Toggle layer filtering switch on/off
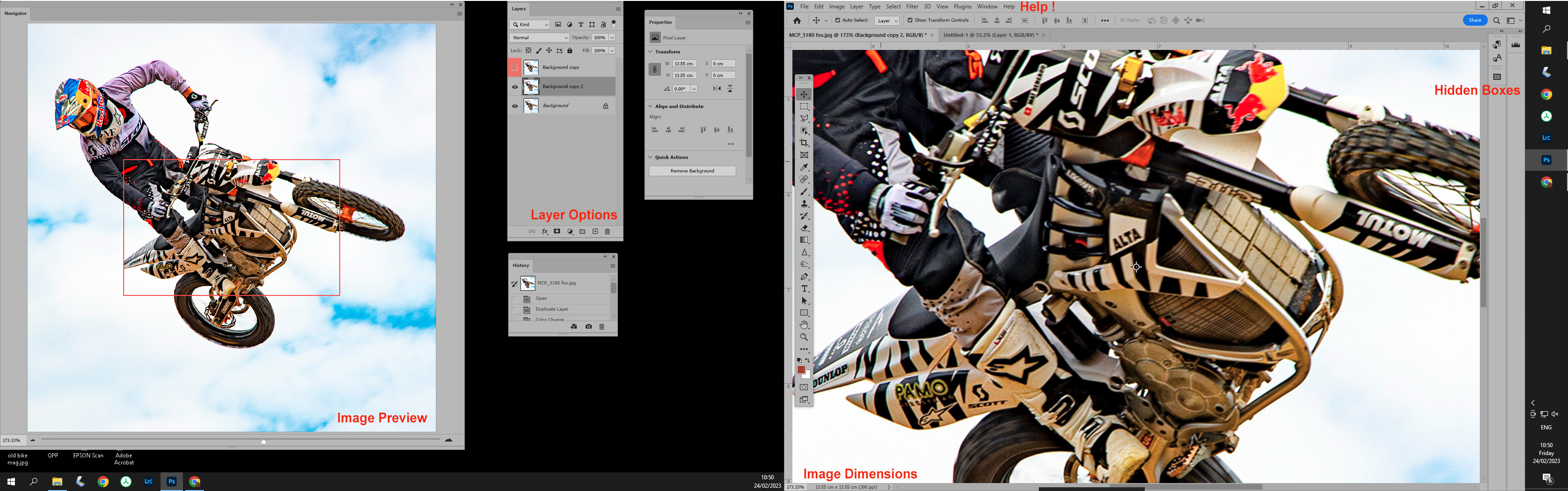 point(614,24)
